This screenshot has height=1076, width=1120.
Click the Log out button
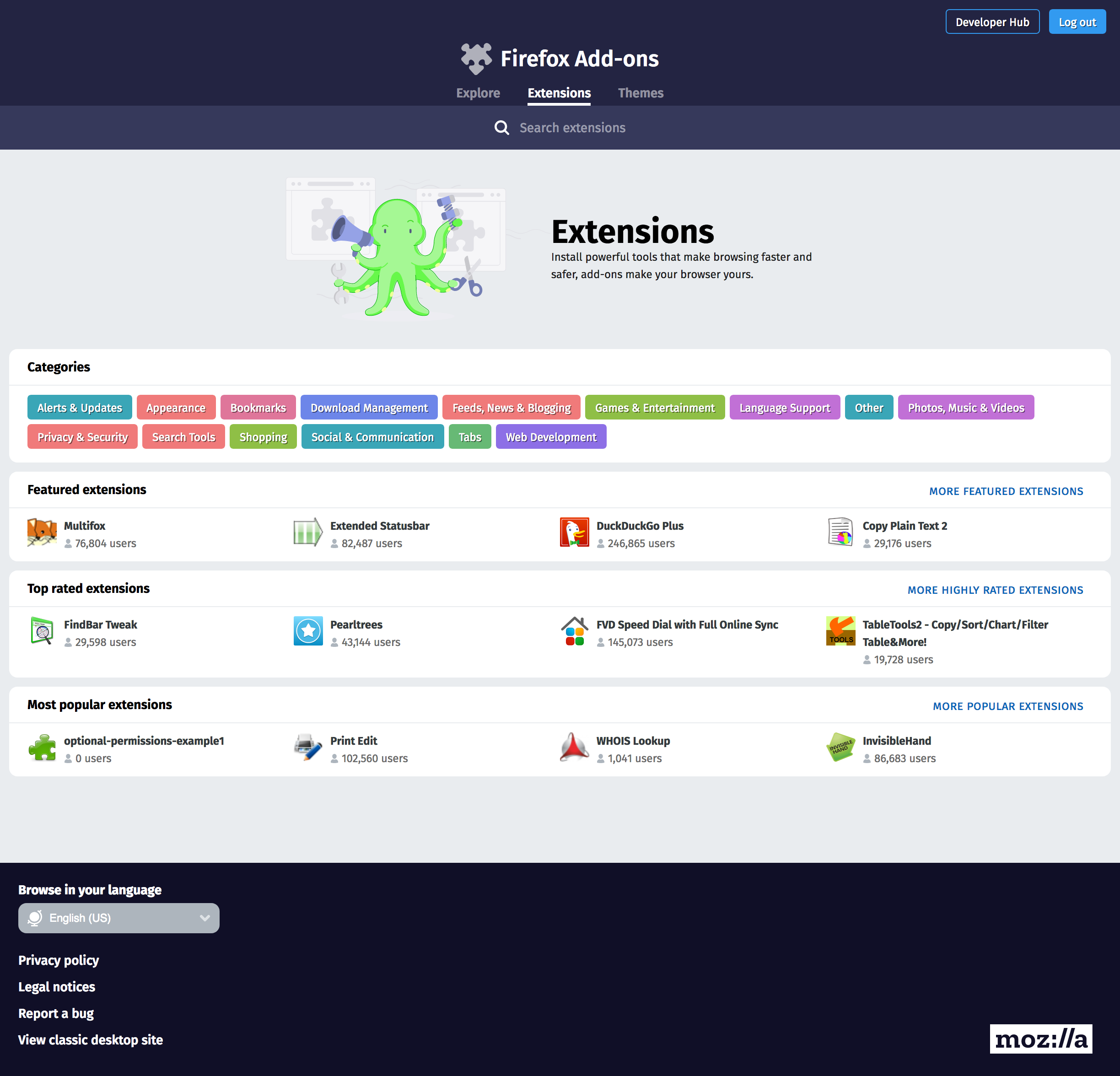[x=1078, y=22]
